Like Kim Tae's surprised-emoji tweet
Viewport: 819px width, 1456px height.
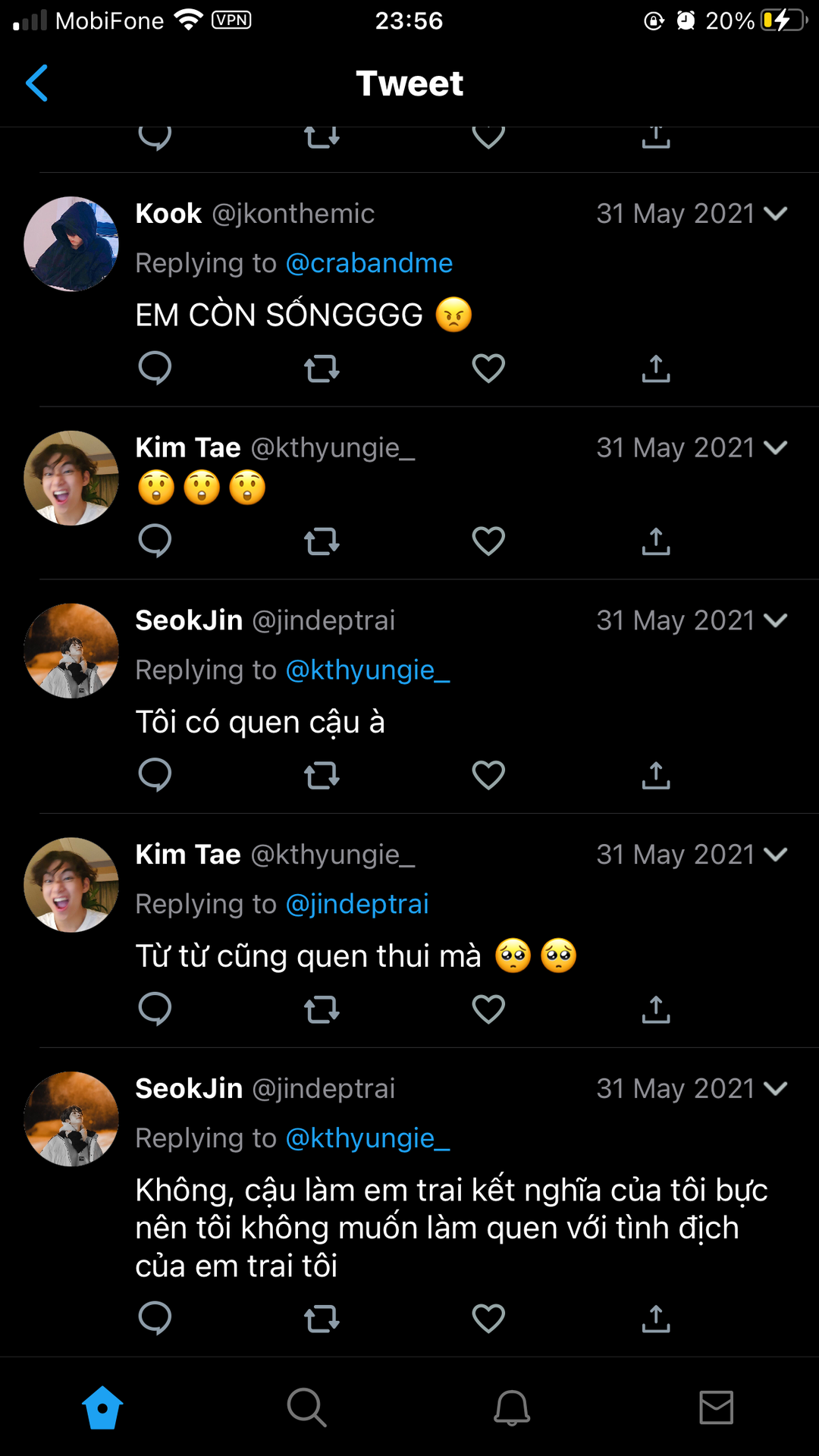[x=488, y=541]
